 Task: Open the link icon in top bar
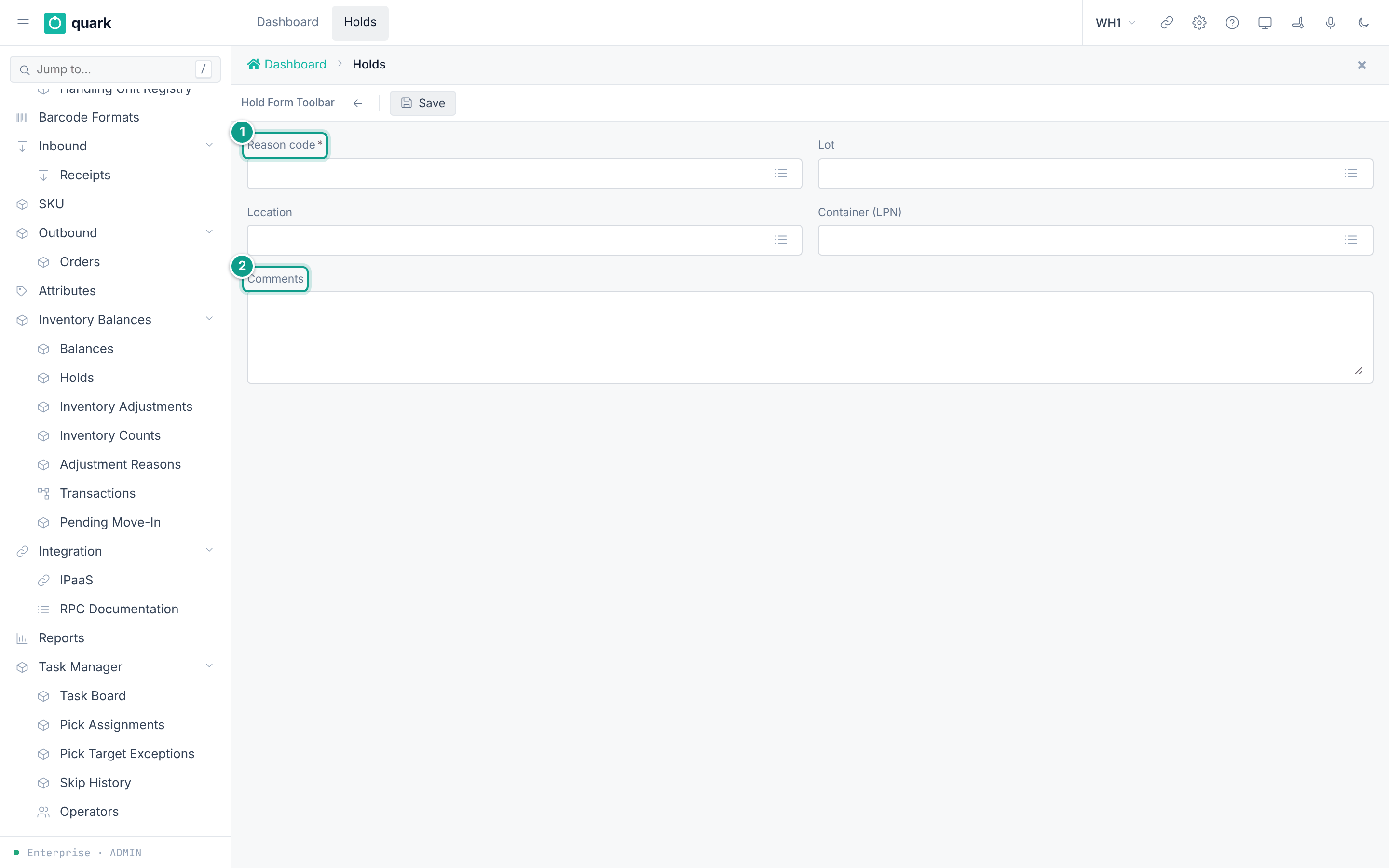(x=1166, y=23)
